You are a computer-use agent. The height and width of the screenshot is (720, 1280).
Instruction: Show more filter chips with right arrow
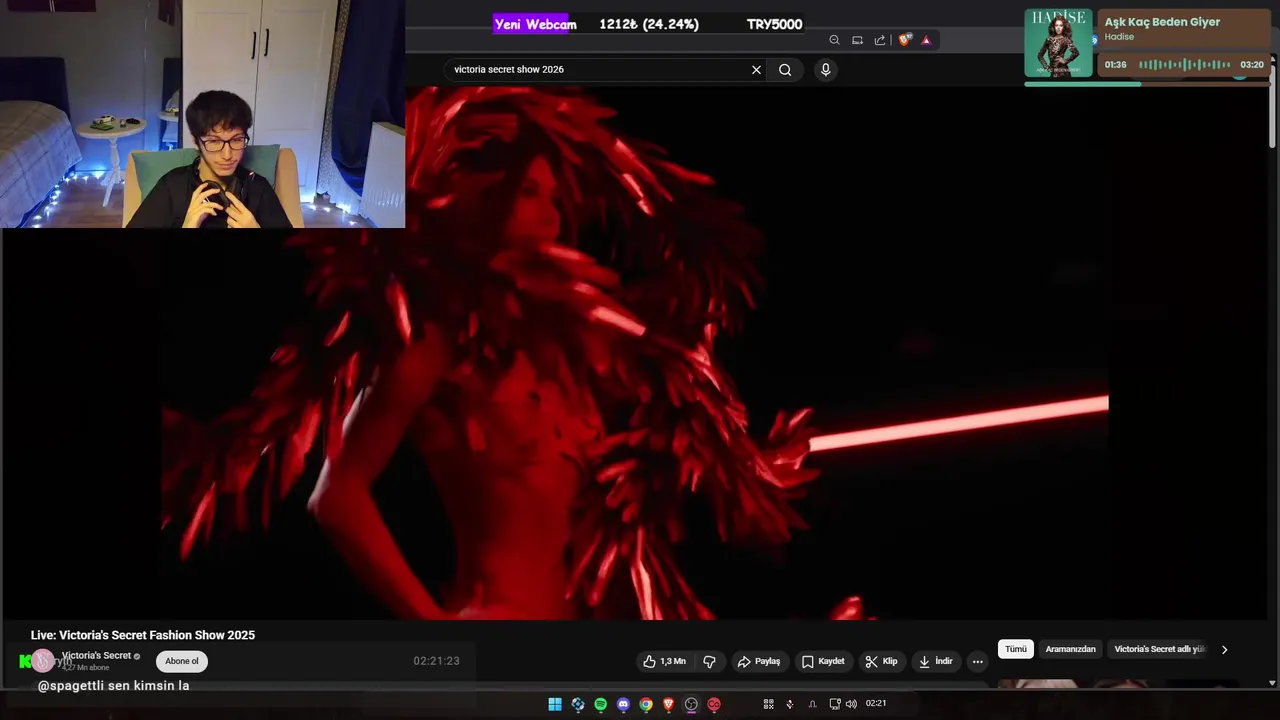1224,649
